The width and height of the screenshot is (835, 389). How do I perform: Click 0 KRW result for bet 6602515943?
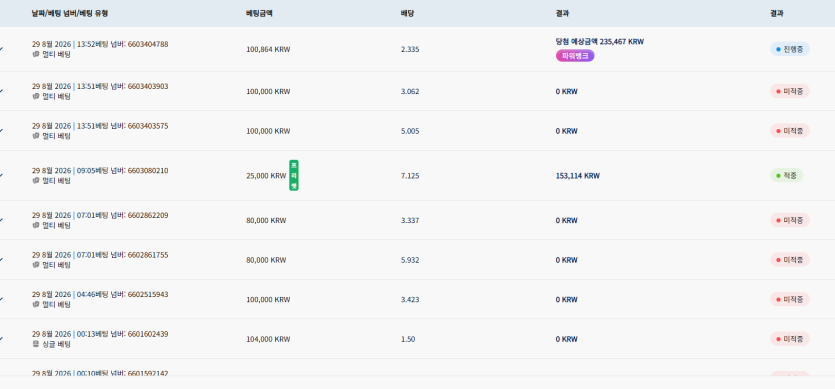567,299
